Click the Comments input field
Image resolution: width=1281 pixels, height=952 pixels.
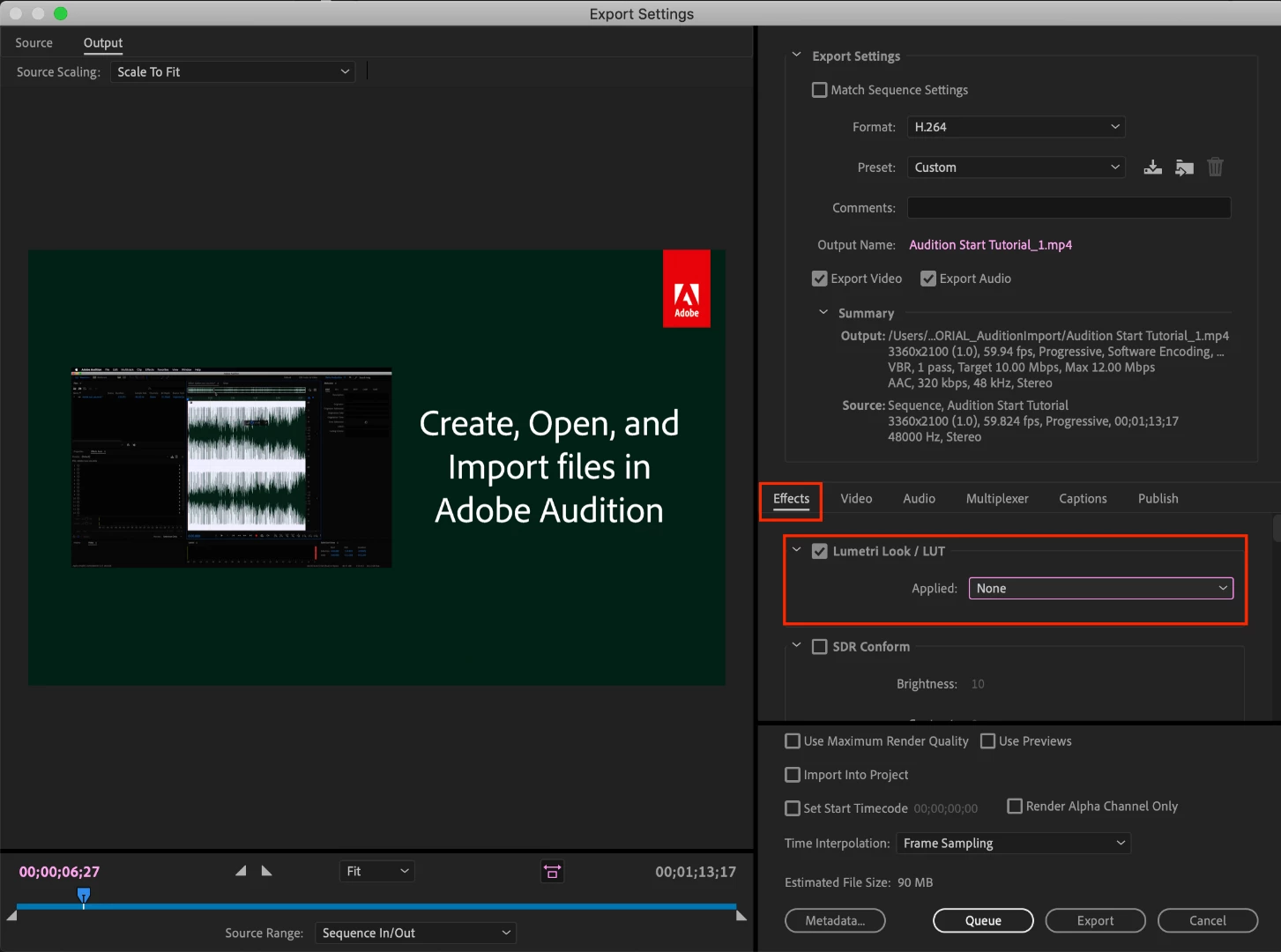tap(1069, 208)
